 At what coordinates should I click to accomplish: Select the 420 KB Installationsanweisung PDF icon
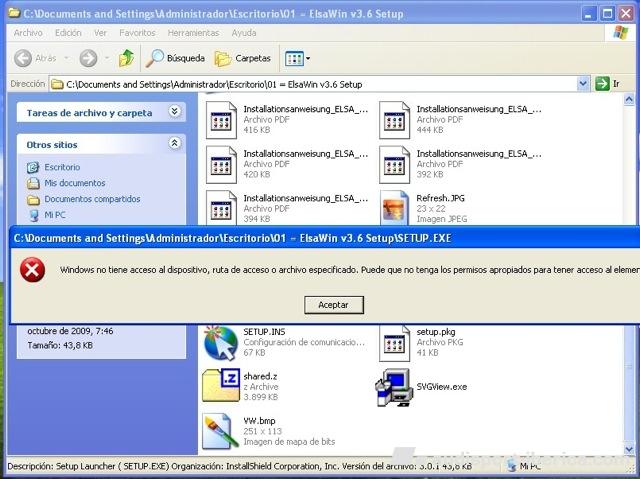[x=221, y=164]
